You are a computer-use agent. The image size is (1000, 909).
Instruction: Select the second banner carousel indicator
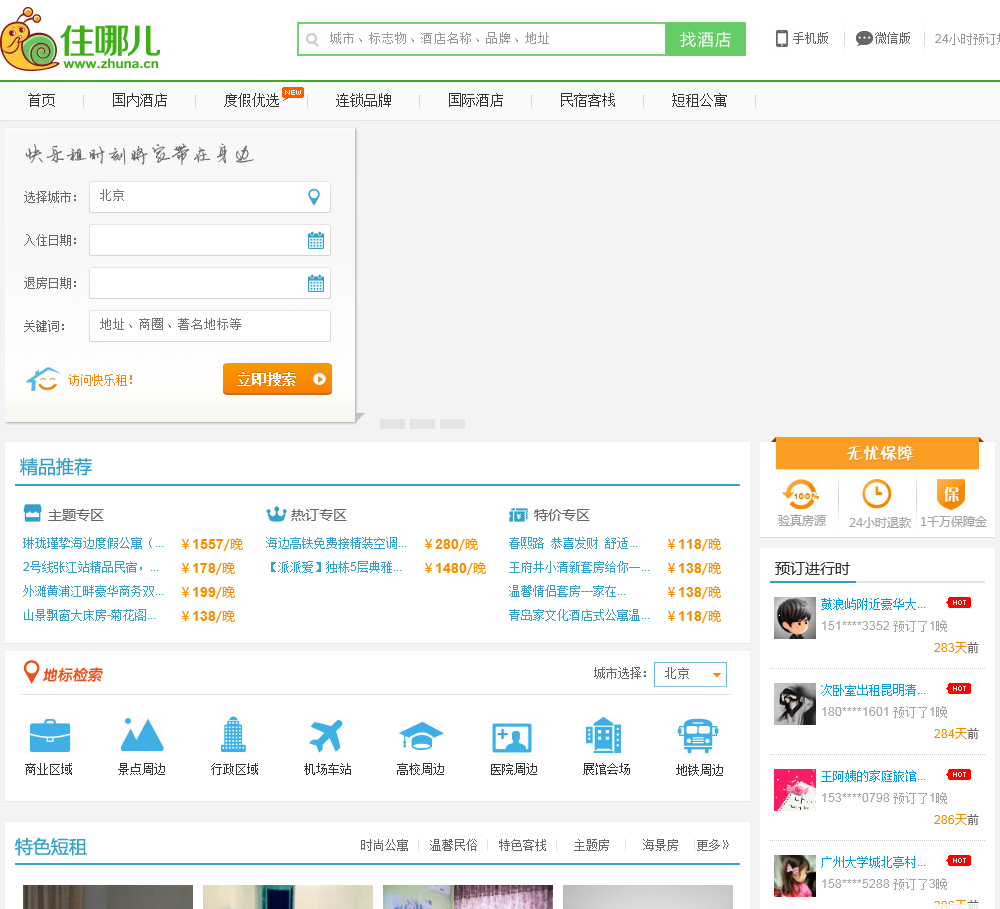422,424
